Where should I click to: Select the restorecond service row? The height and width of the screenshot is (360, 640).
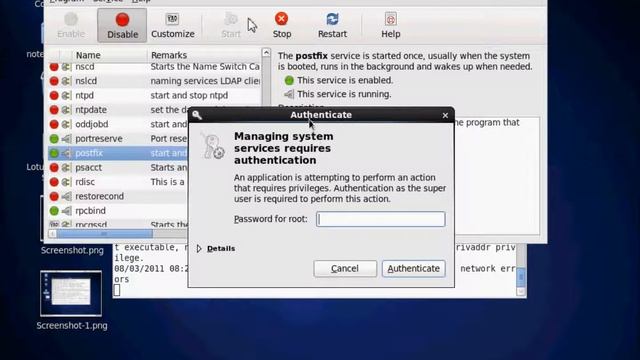coord(118,196)
